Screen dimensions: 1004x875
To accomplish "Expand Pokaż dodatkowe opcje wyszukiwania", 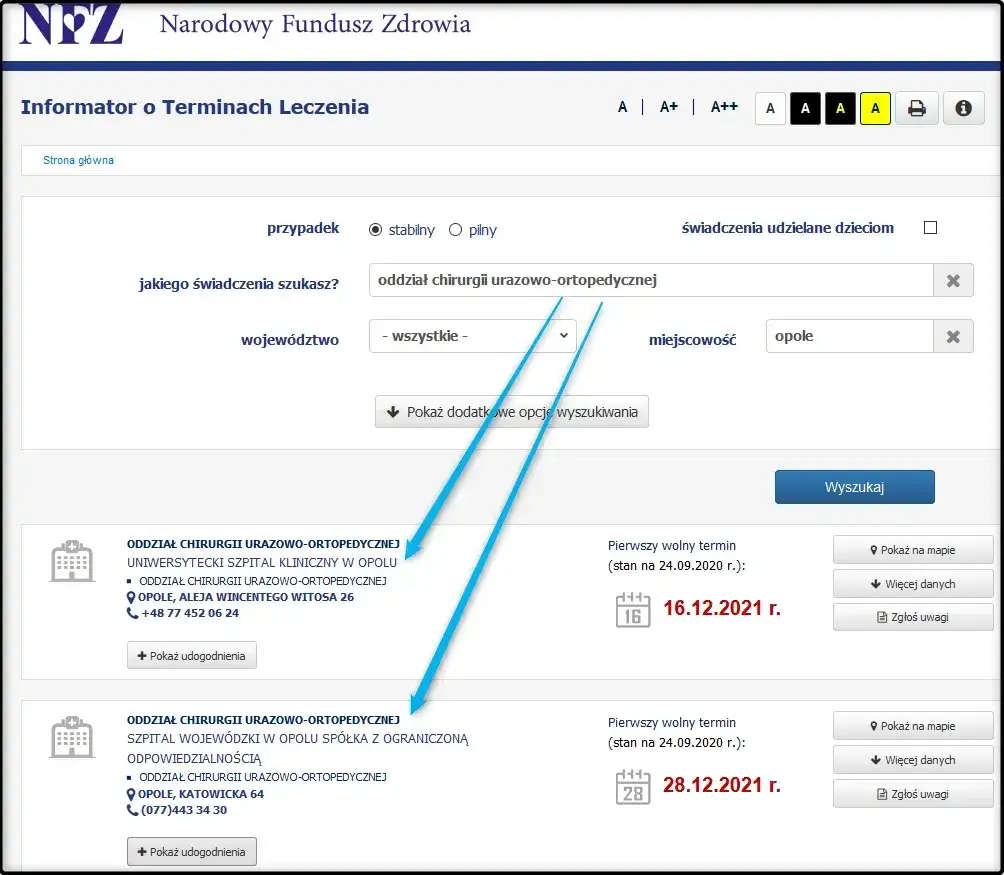I will (x=511, y=411).
